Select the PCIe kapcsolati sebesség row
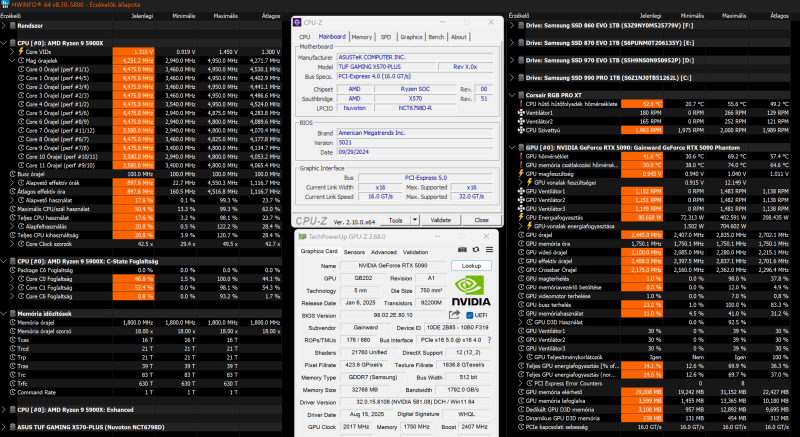Screen dimensions: 800x437 (654, 427)
